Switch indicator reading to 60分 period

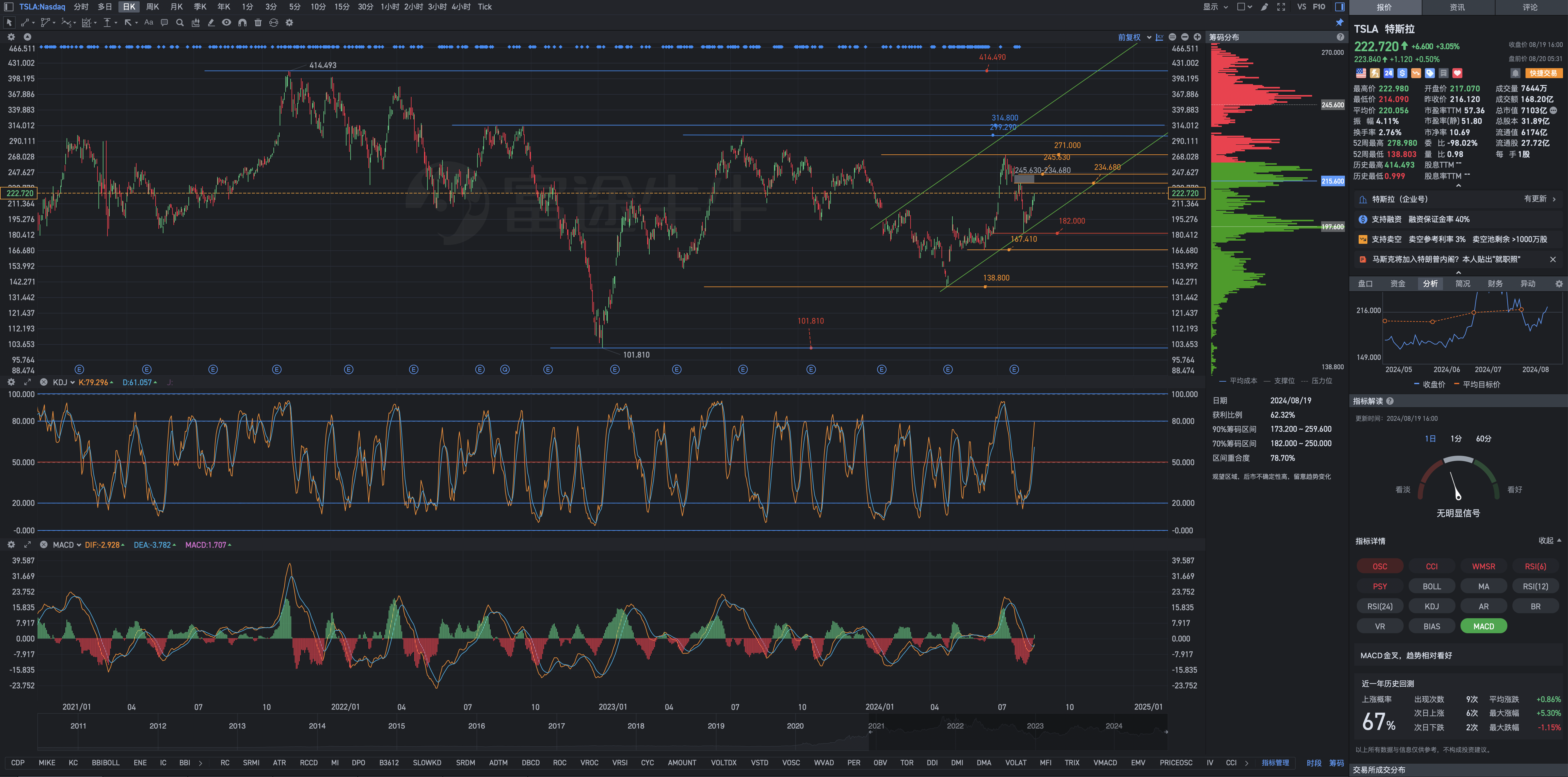point(1483,439)
